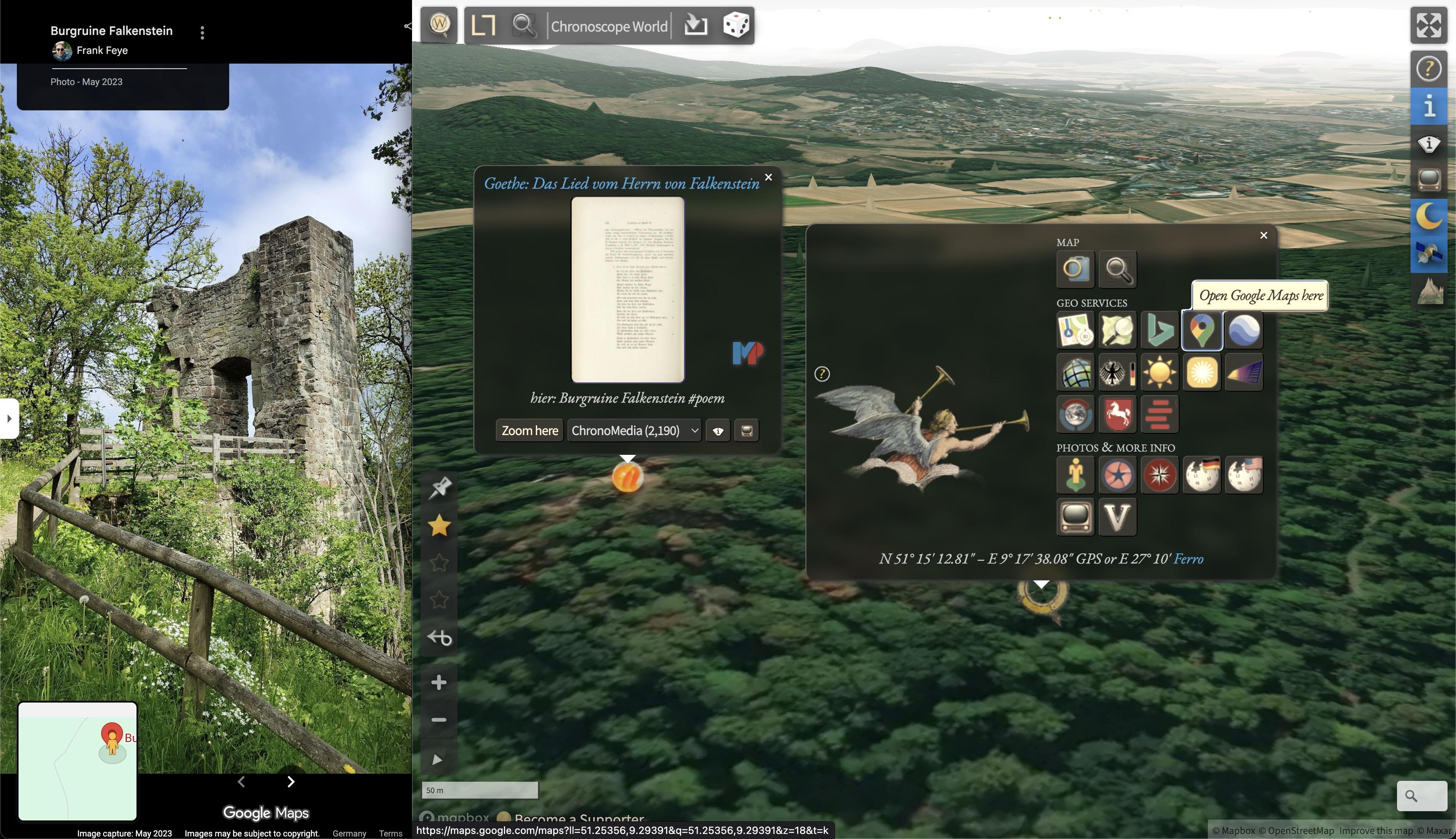Image resolution: width=1456 pixels, height=839 pixels.
Task: Open the help question mark panel
Action: (x=1428, y=69)
